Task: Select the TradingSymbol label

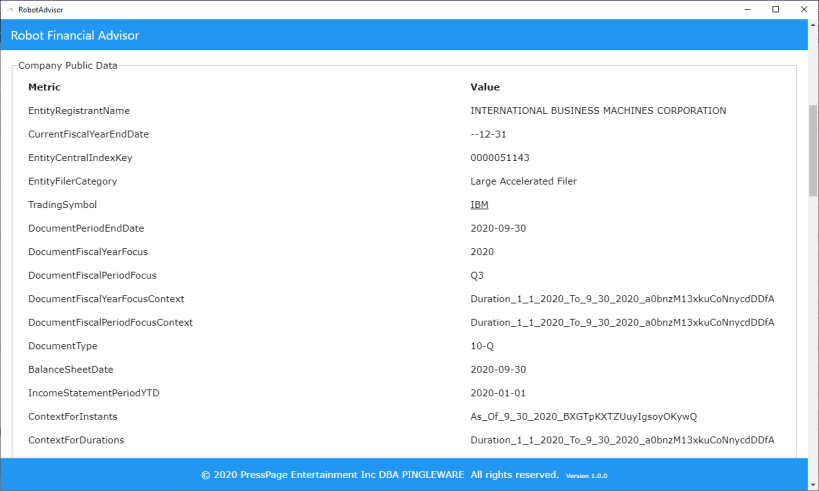Action: coord(62,205)
